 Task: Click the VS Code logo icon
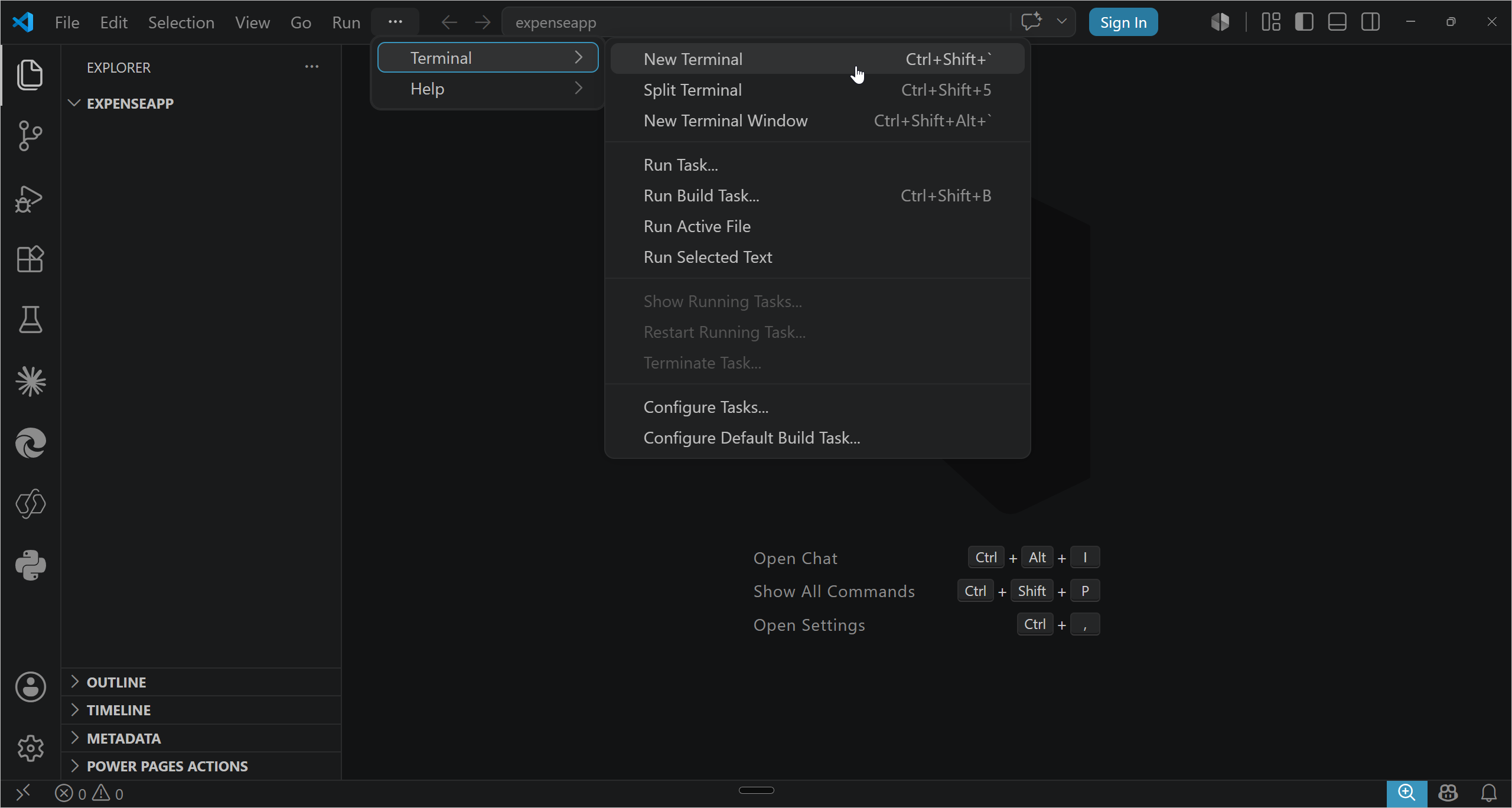[23, 22]
